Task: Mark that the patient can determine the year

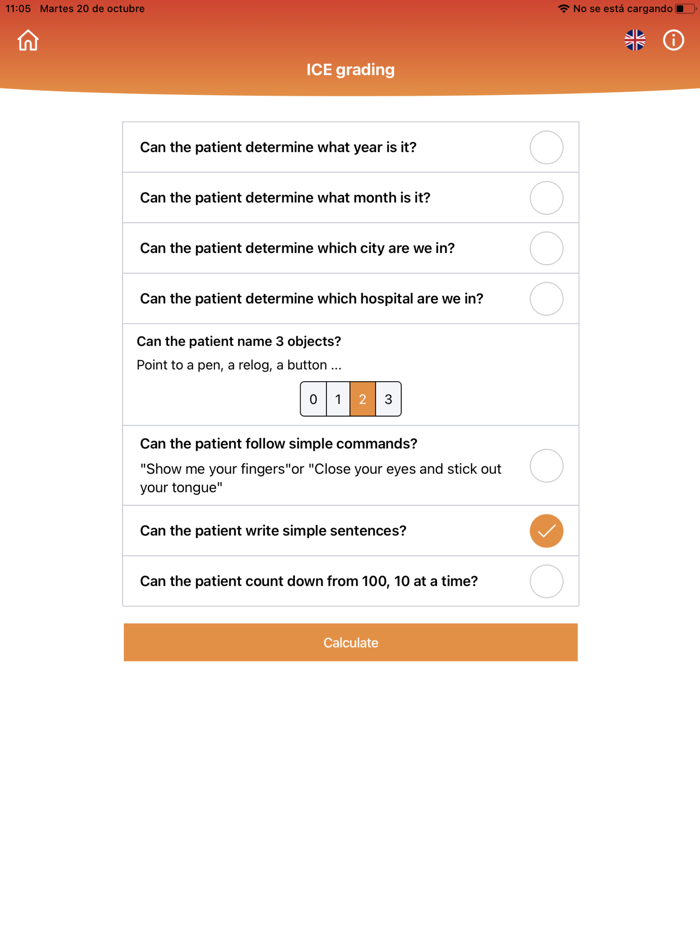Action: (x=546, y=147)
